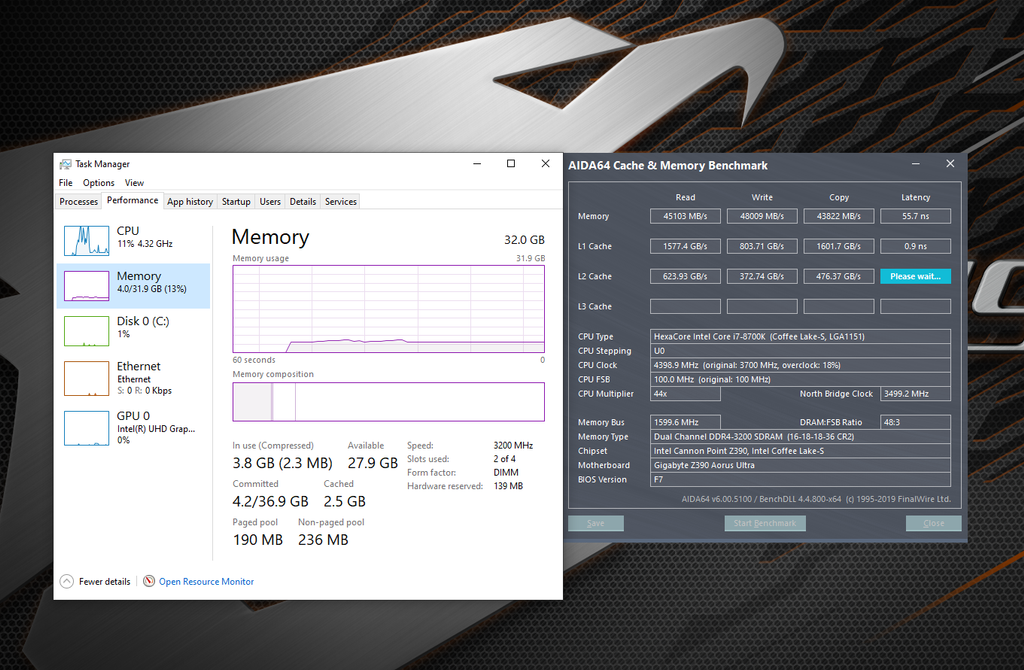Click L1 Cache Write value 803.71 GB/s
Image resolution: width=1024 pixels, height=670 pixels.
pos(762,246)
